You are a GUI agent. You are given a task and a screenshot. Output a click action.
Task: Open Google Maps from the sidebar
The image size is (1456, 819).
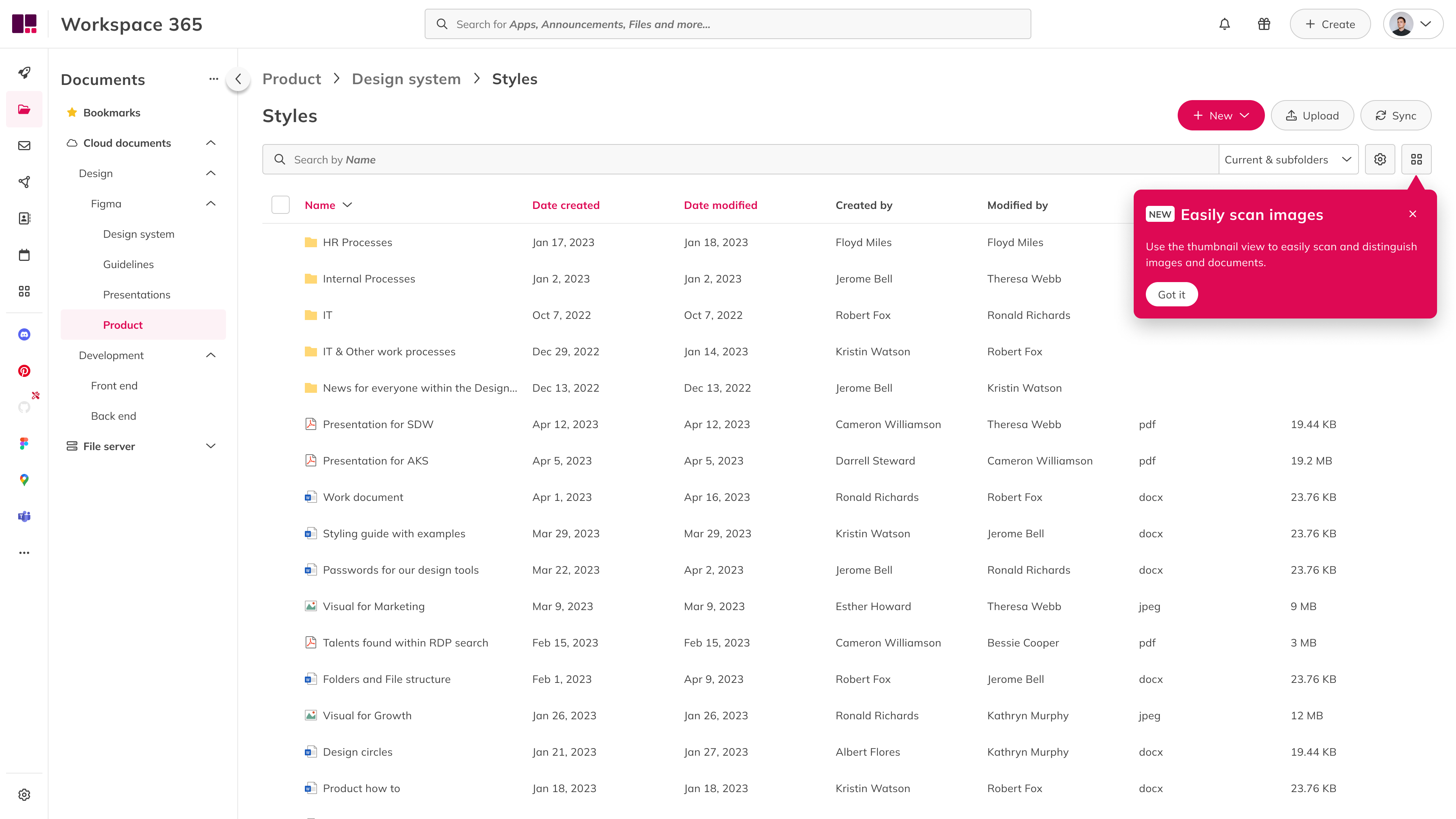(x=24, y=480)
